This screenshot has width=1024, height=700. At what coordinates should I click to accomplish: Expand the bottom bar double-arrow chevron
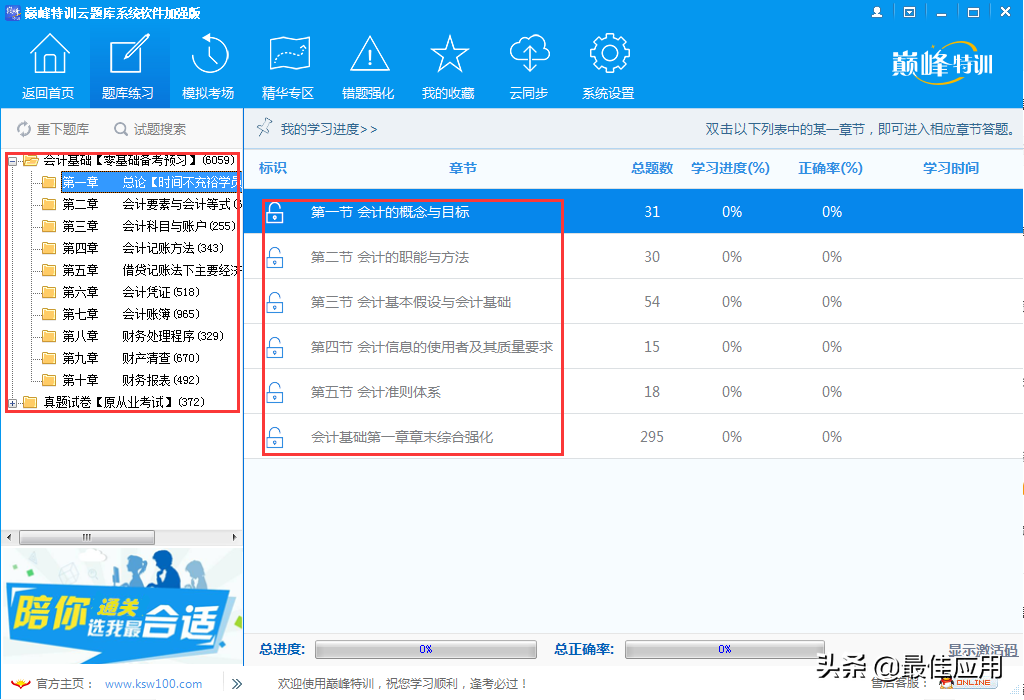pyautogui.click(x=237, y=684)
